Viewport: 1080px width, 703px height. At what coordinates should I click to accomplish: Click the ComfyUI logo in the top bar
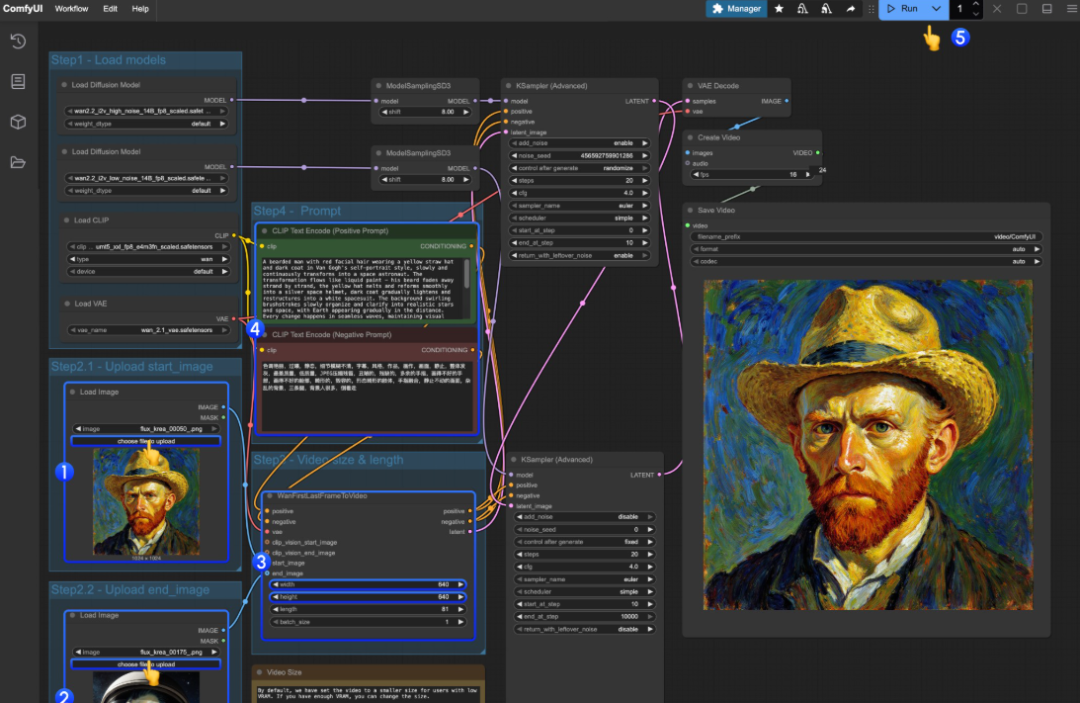tap(23, 9)
